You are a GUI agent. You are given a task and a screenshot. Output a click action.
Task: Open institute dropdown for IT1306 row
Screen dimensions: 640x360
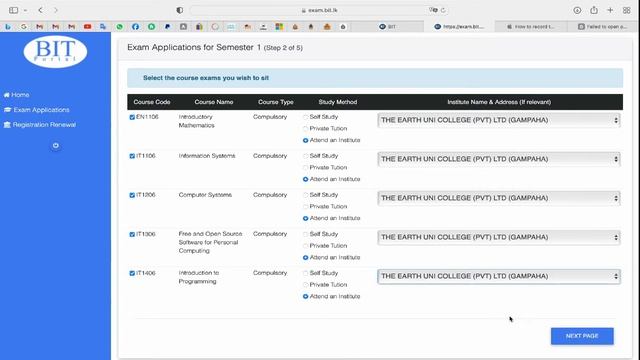coord(499,237)
